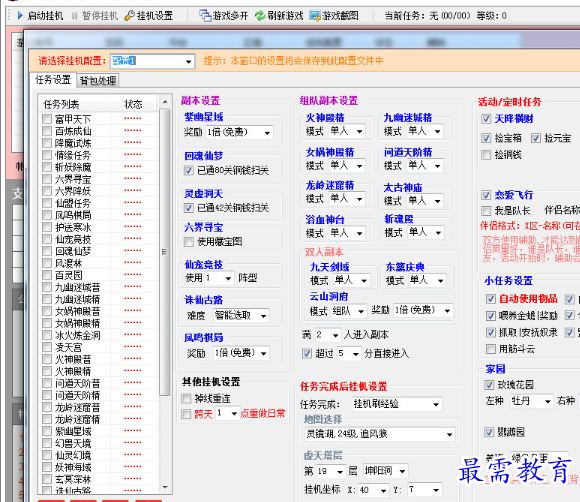Click 游戏截图 screenshot icon

tap(315, 16)
